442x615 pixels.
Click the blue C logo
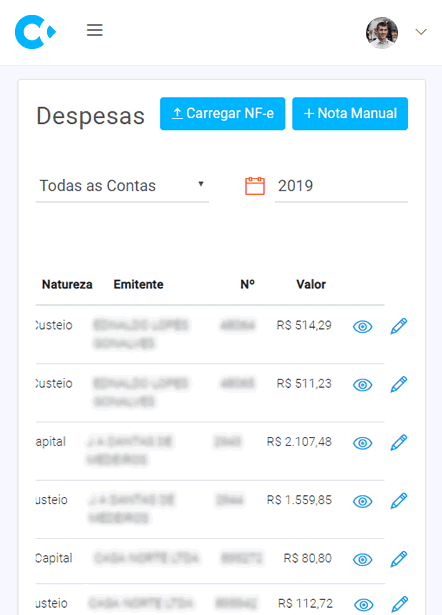tap(35, 32)
